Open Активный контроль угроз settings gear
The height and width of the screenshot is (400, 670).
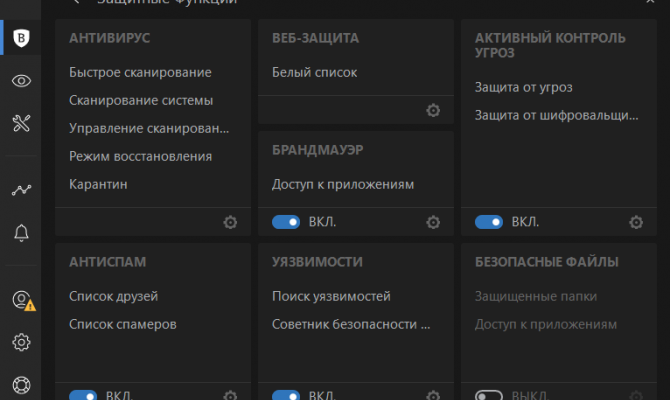[636, 222]
